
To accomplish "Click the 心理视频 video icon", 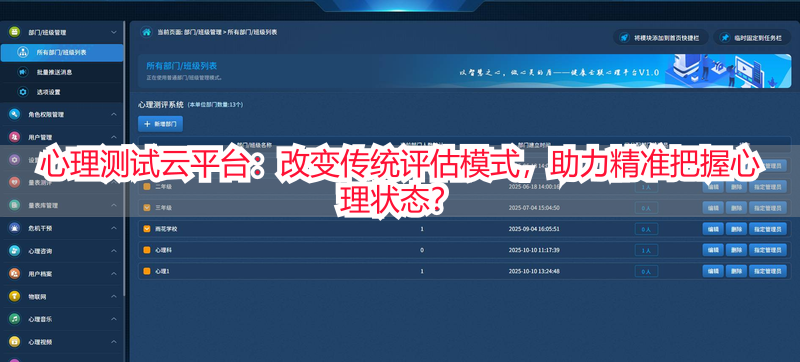I will pos(14,342).
